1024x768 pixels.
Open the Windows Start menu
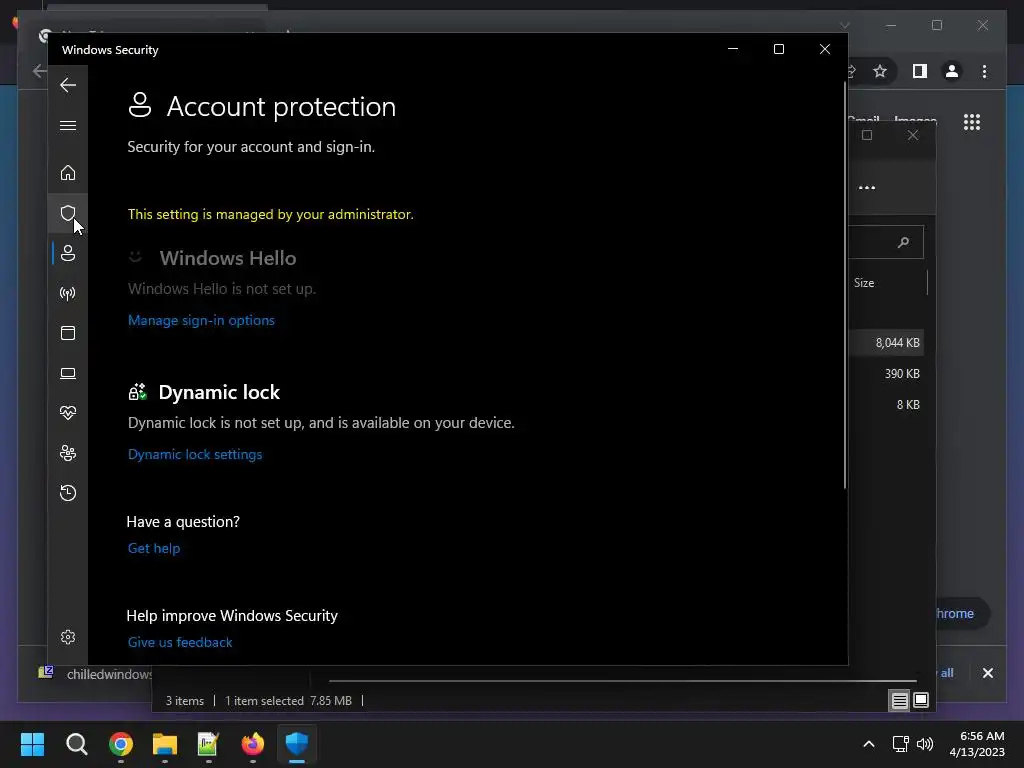[x=32, y=744]
